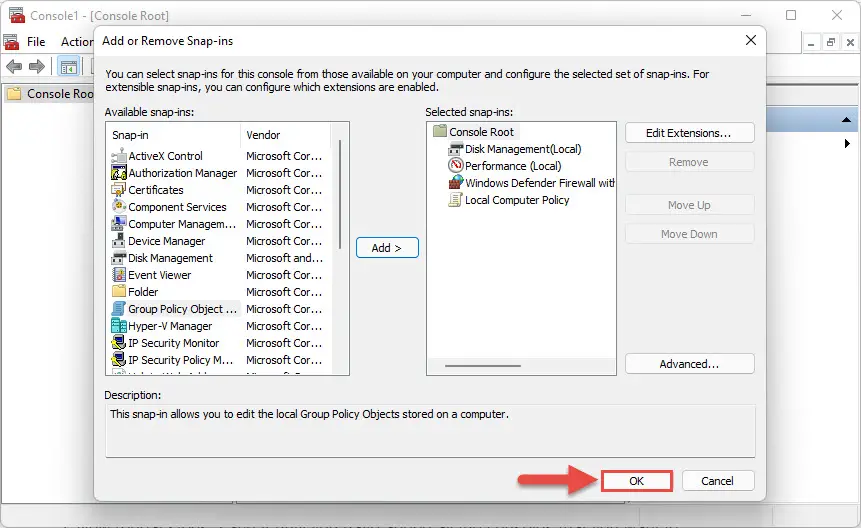The image size is (861, 528).
Task: Click the MMC console icon in the title bar
Action: tap(17, 15)
